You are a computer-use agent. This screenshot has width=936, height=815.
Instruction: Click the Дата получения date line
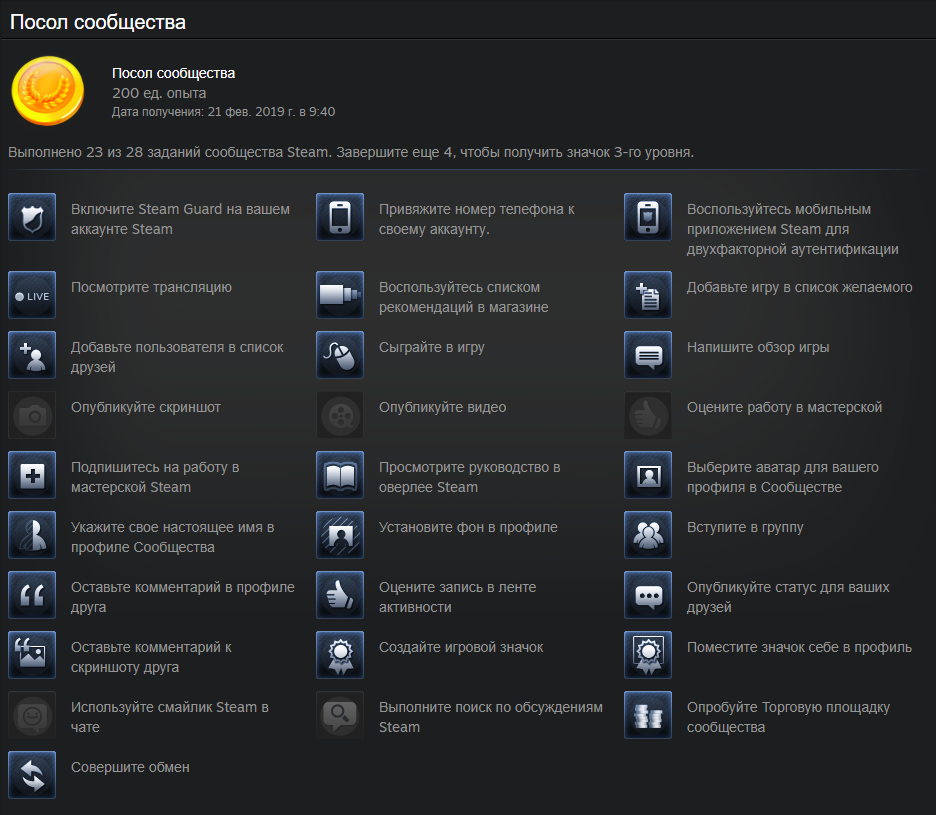[224, 112]
